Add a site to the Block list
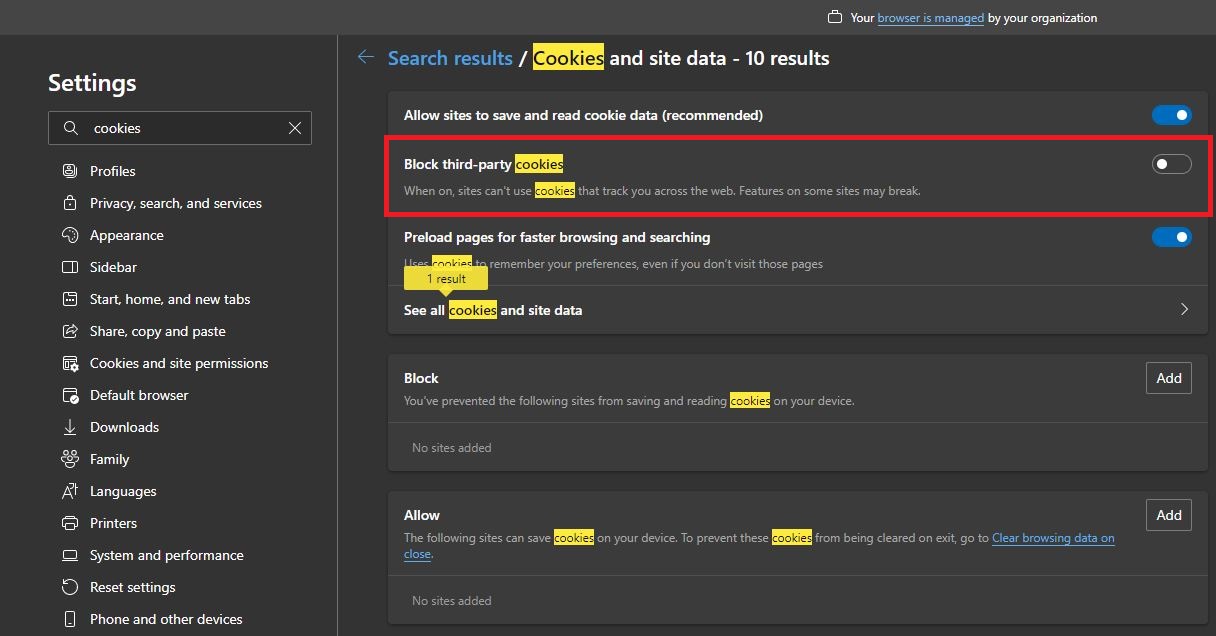 pyautogui.click(x=1168, y=378)
